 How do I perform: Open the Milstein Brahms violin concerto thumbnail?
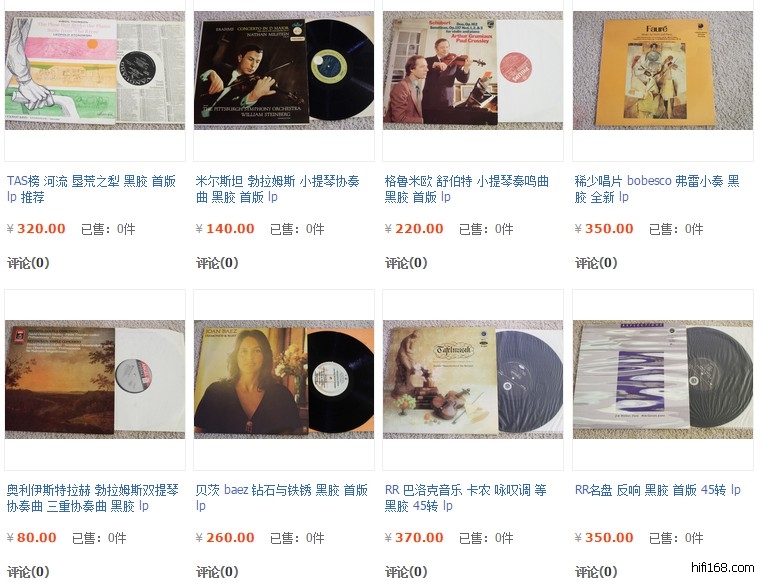pos(284,71)
